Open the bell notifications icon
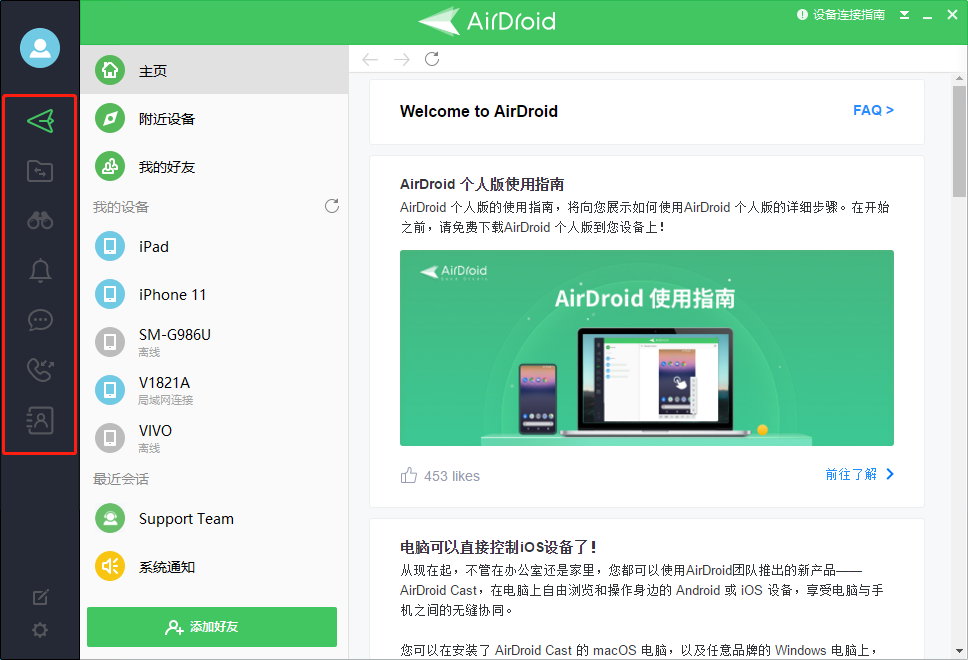Image resolution: width=968 pixels, height=660 pixels. [40, 270]
